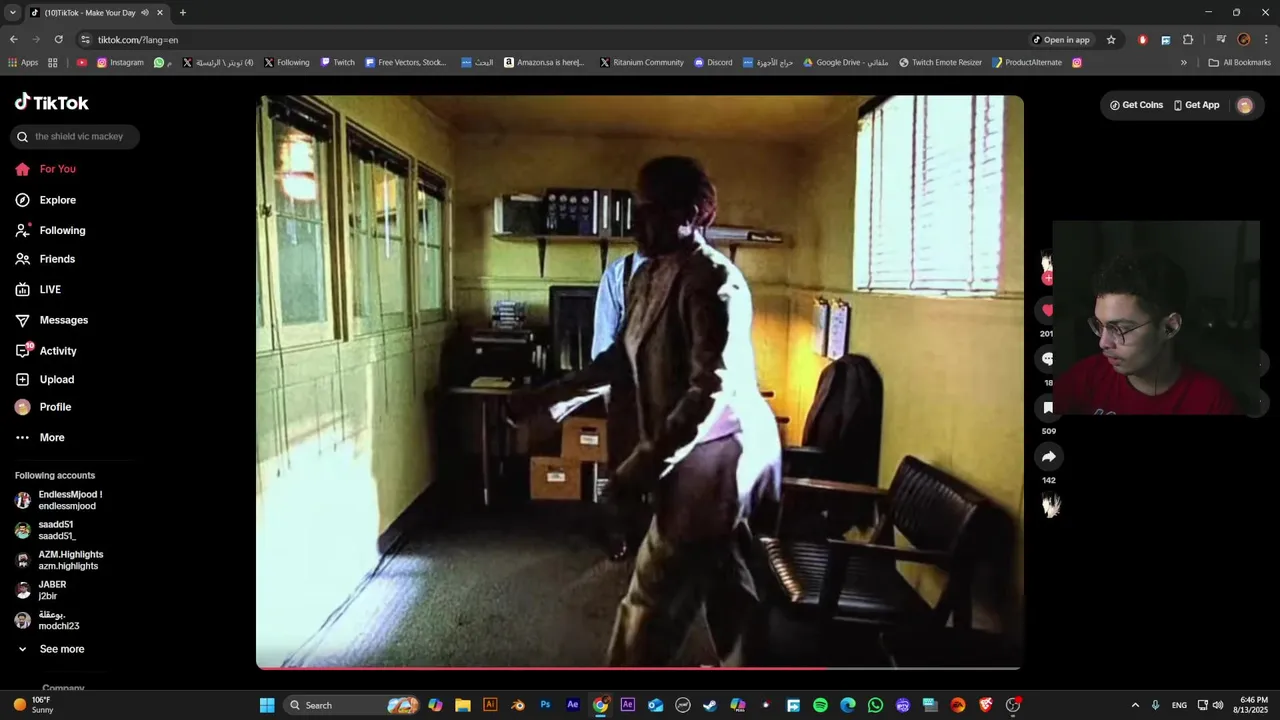Open the YouTube bookmark icon
The height and width of the screenshot is (720, 1280).
point(82,62)
